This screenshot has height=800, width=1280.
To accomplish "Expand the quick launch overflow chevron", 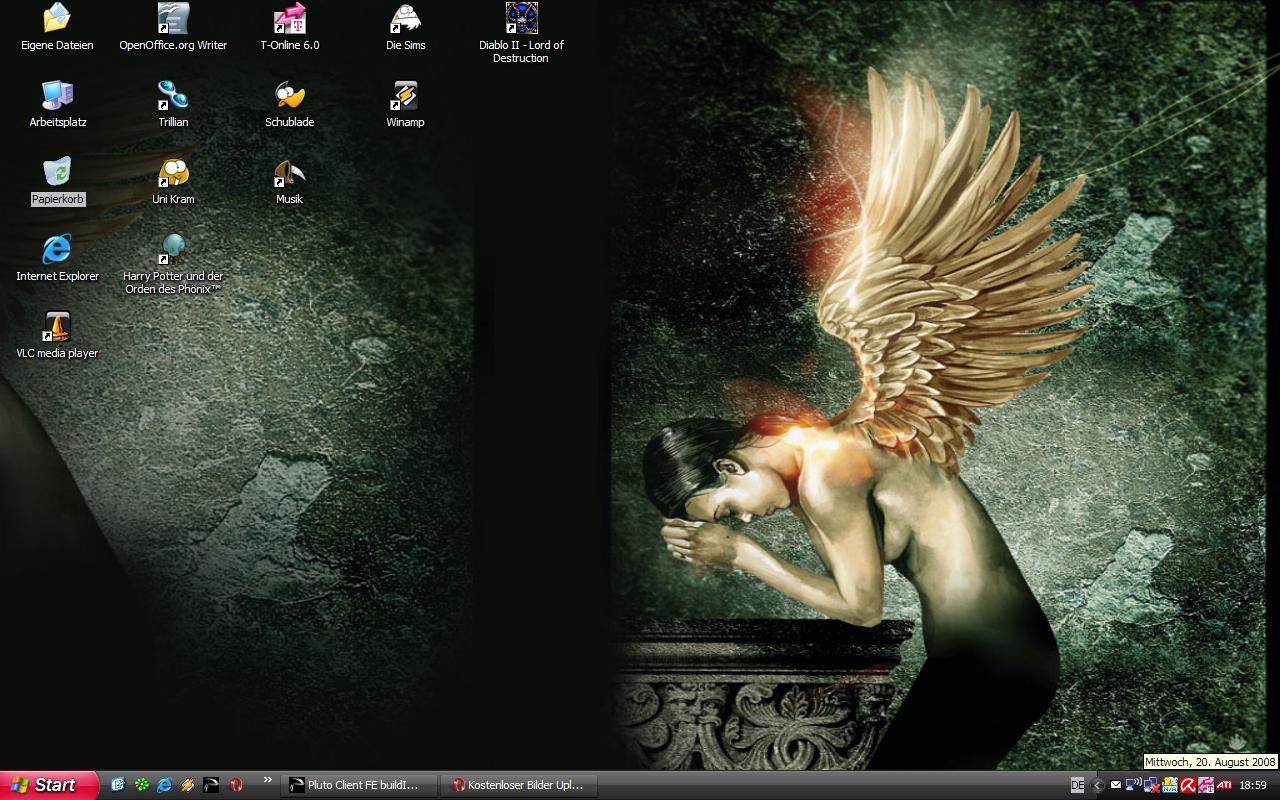I will click(267, 780).
